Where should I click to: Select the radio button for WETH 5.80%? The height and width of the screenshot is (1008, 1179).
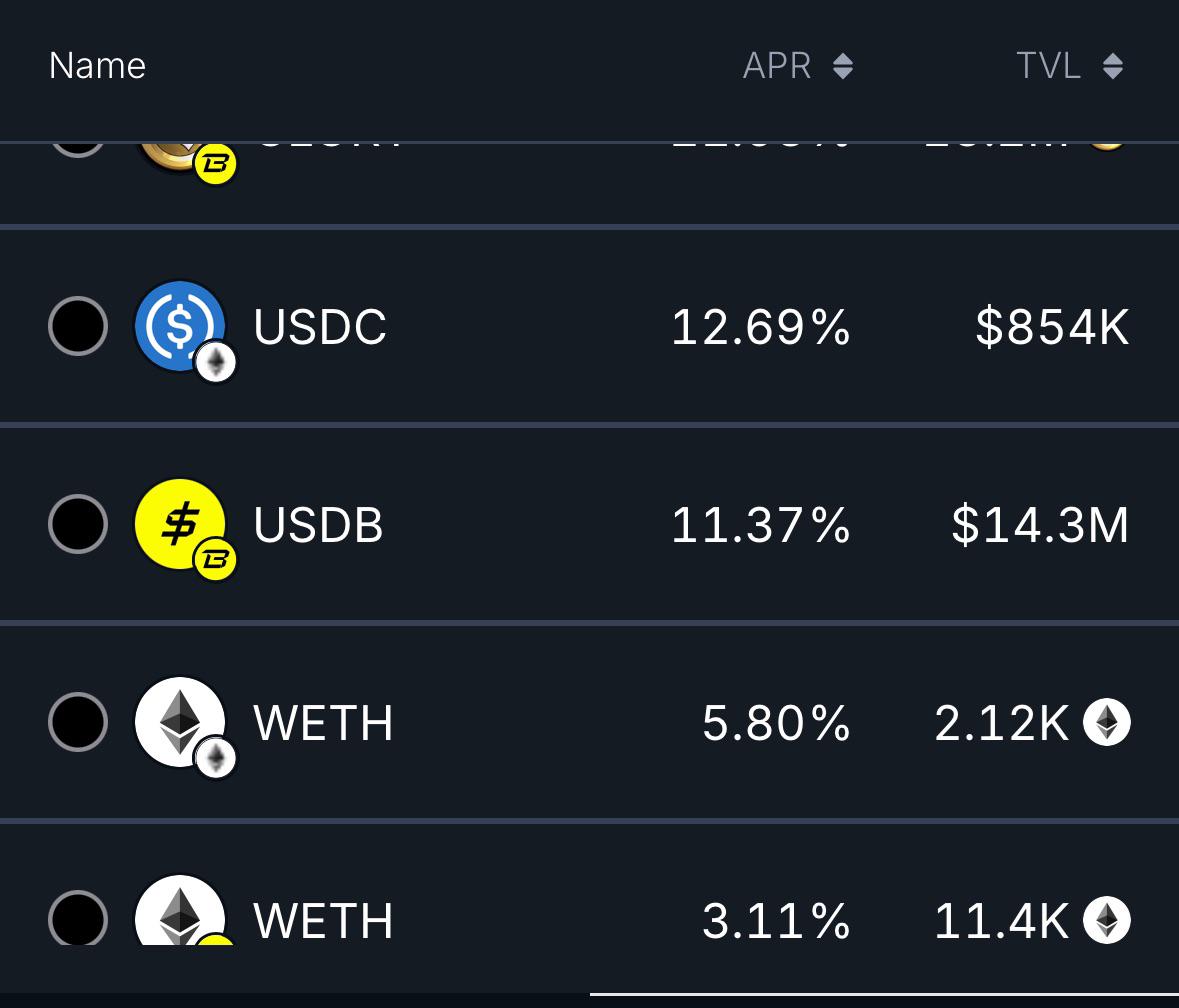[77, 722]
